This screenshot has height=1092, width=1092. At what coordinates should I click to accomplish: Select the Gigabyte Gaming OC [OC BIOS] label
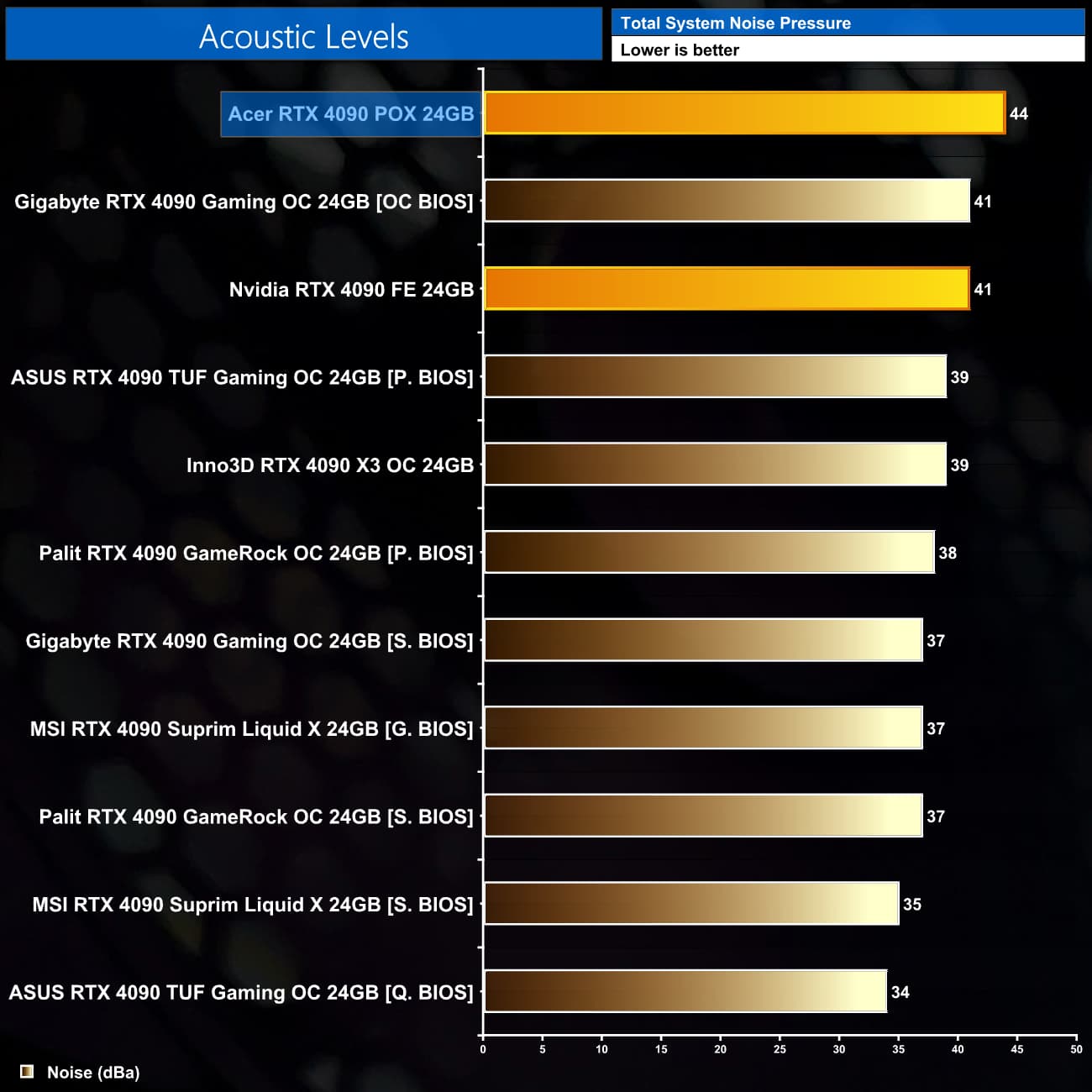244,202
